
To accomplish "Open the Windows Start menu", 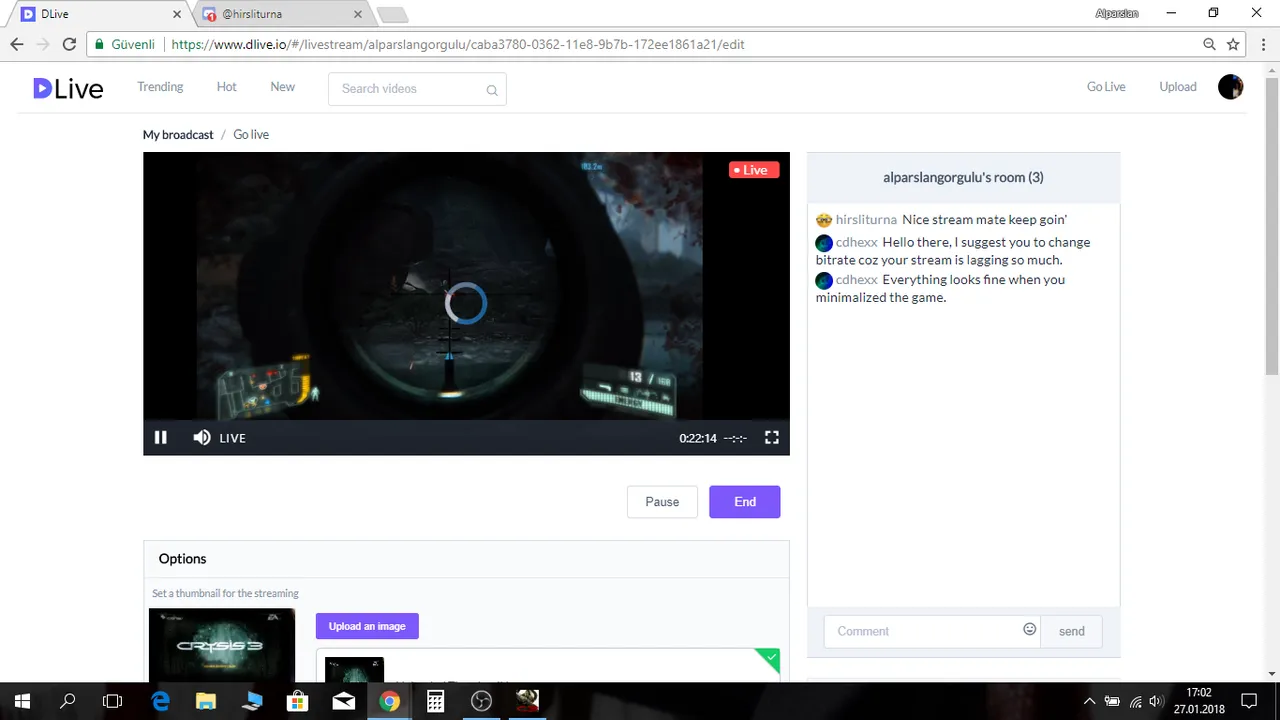I will [x=22, y=701].
